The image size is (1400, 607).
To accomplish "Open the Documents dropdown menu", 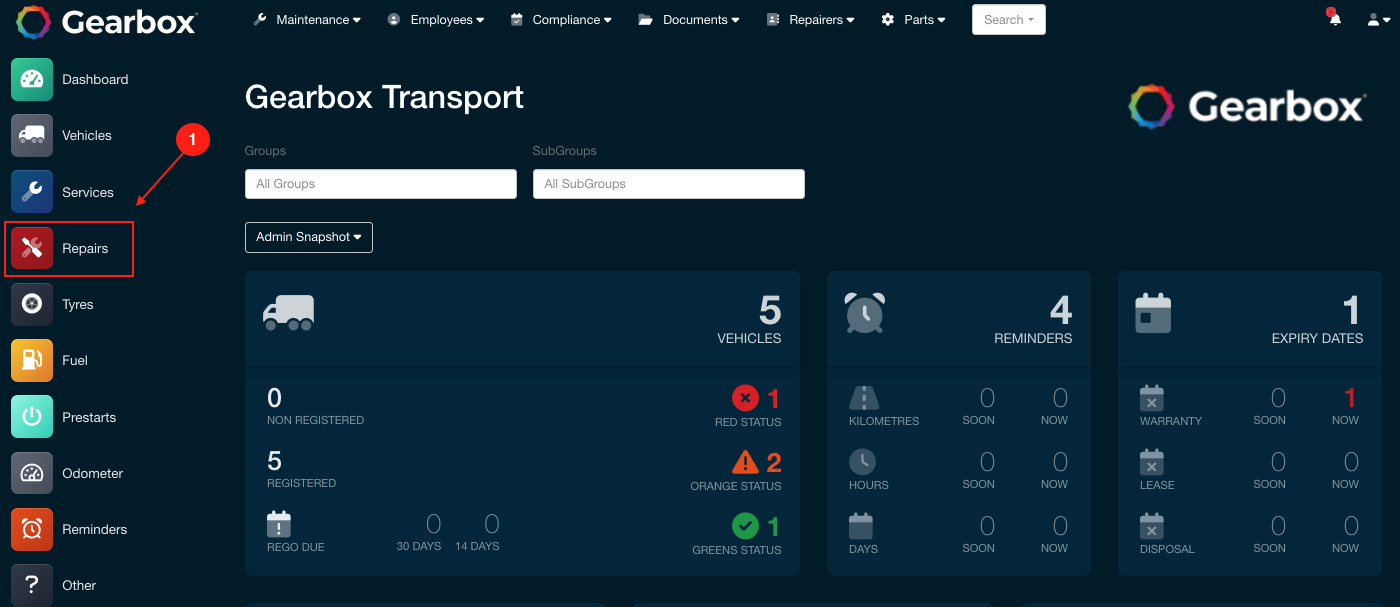I will click(x=689, y=19).
